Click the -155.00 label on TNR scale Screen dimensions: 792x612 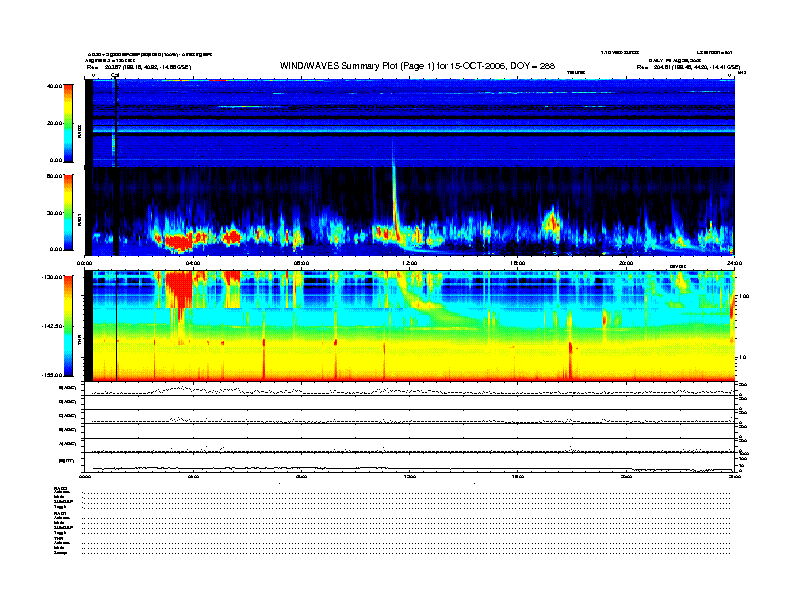(53, 375)
